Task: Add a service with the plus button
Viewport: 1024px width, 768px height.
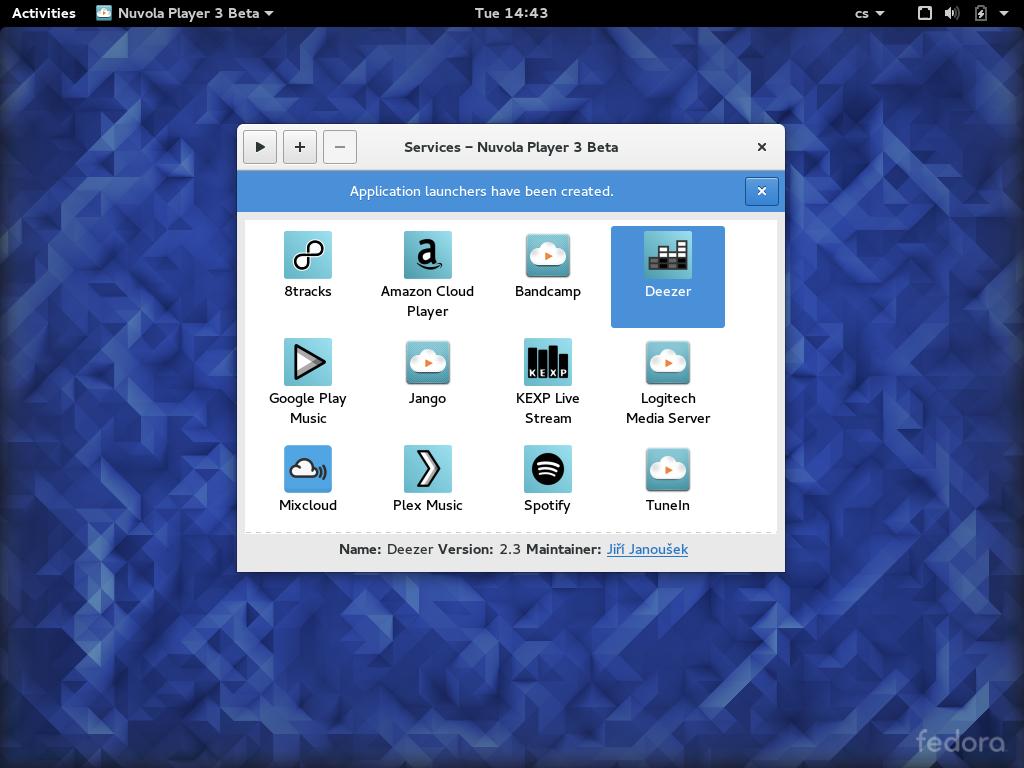Action: pos(300,147)
